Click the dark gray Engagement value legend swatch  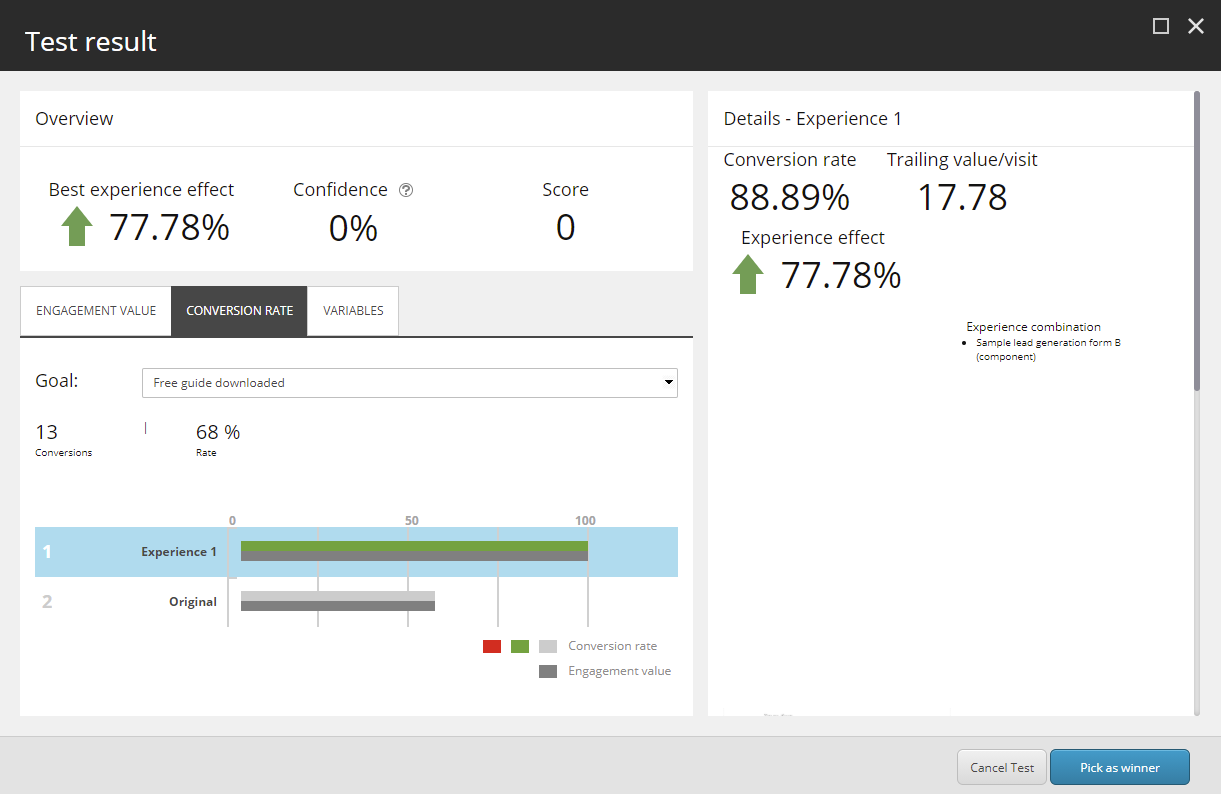(x=548, y=672)
